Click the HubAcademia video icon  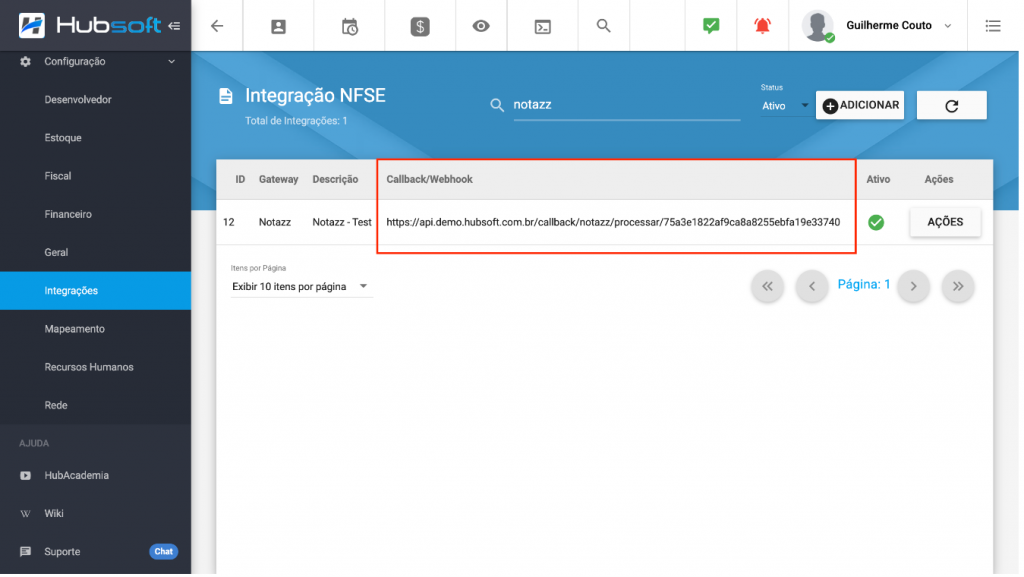tap(25, 475)
